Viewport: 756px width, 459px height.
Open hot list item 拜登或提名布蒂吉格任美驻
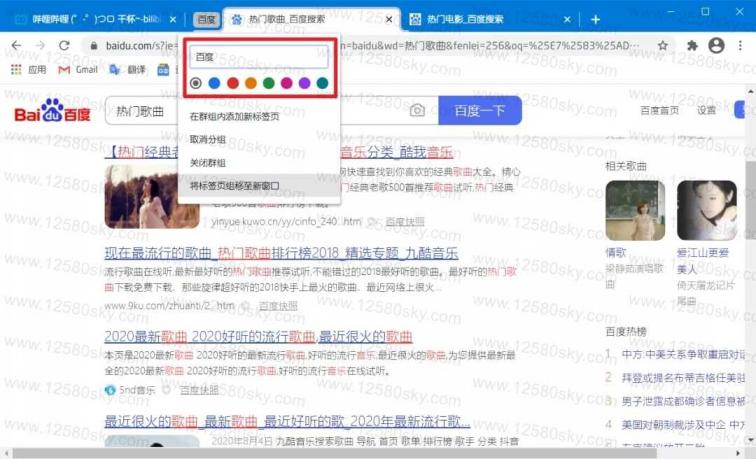(x=684, y=378)
